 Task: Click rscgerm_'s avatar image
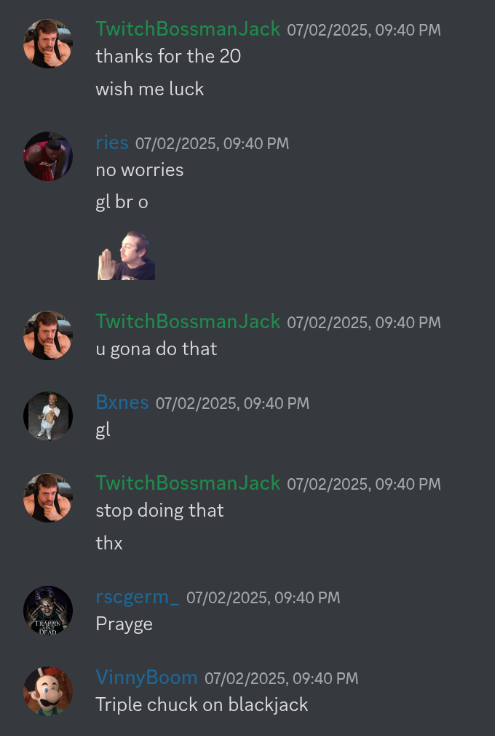[x=48, y=610]
